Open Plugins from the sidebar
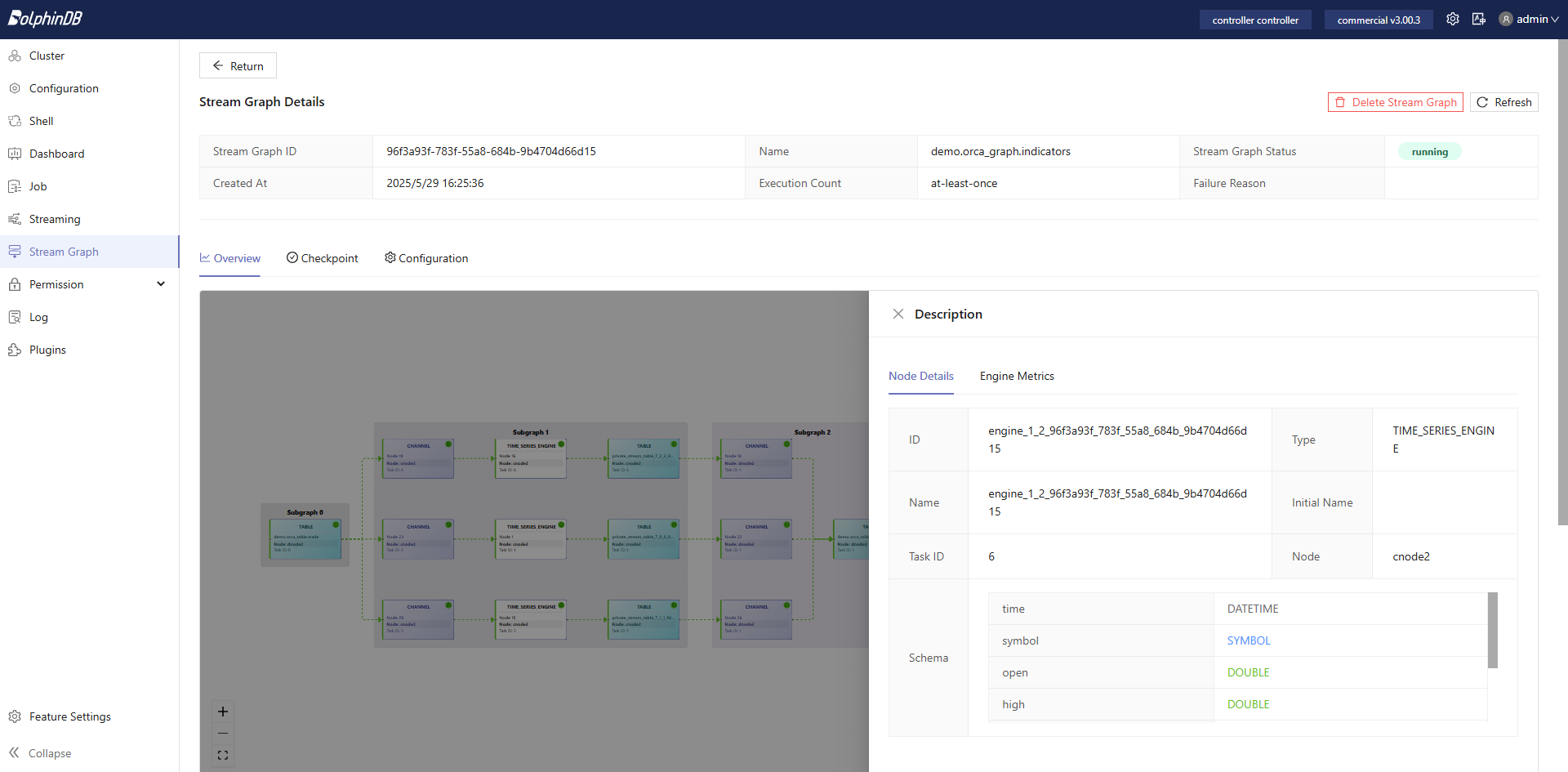Image resolution: width=1568 pixels, height=772 pixels. pos(47,350)
